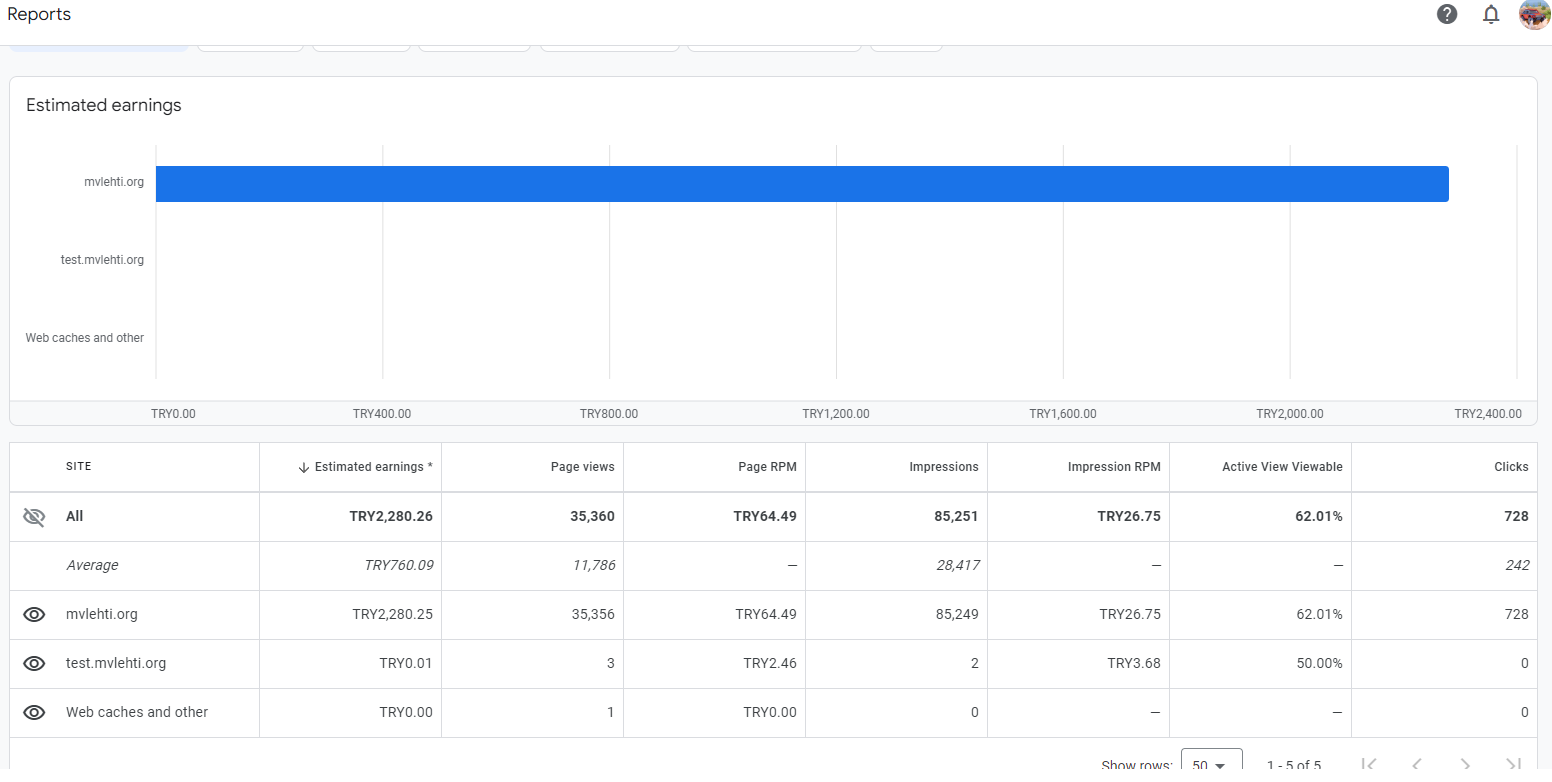Click the TRY1,200.00 chart axis label
This screenshot has width=1552, height=782.
tap(836, 414)
